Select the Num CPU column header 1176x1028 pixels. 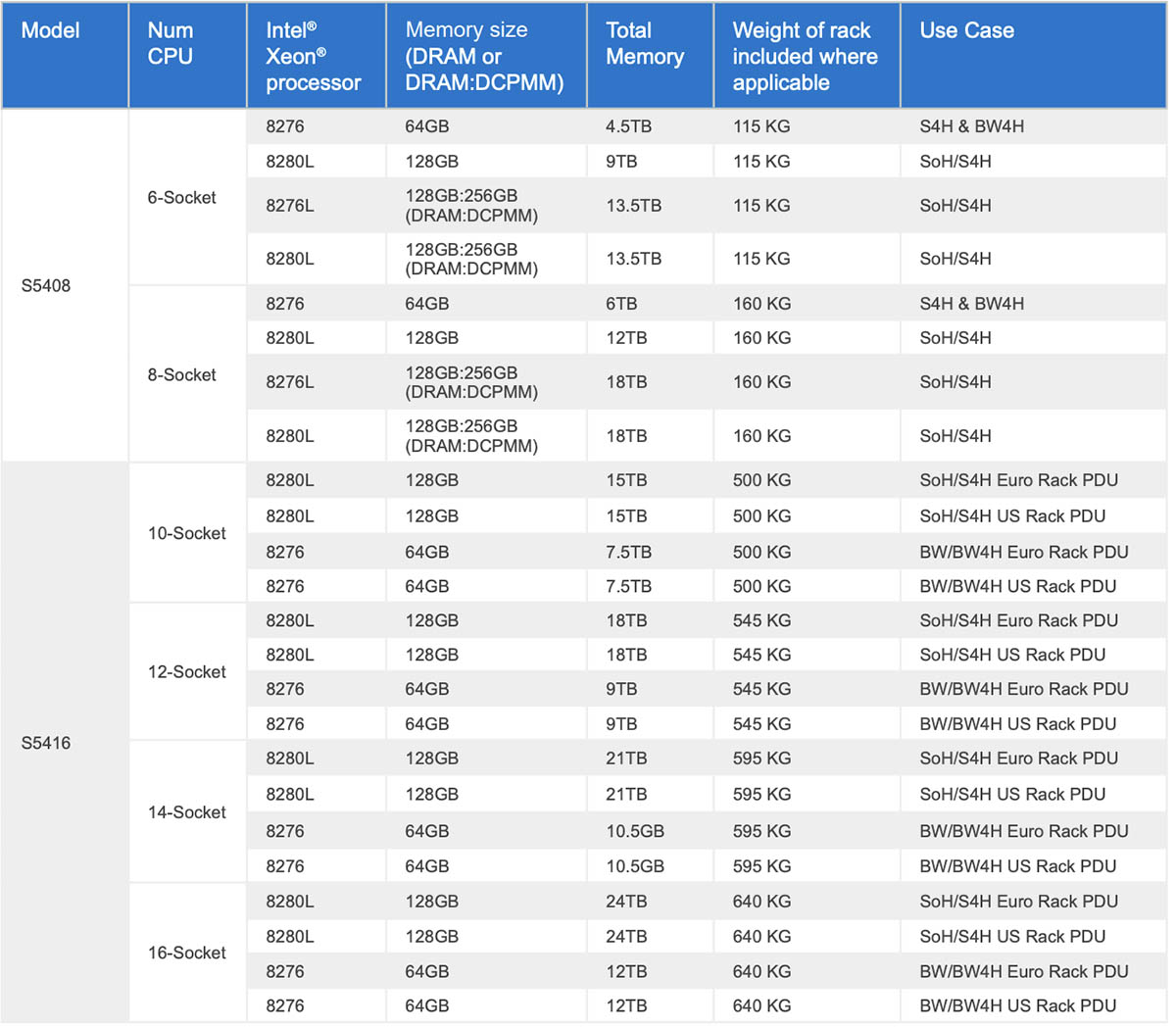coord(187,55)
